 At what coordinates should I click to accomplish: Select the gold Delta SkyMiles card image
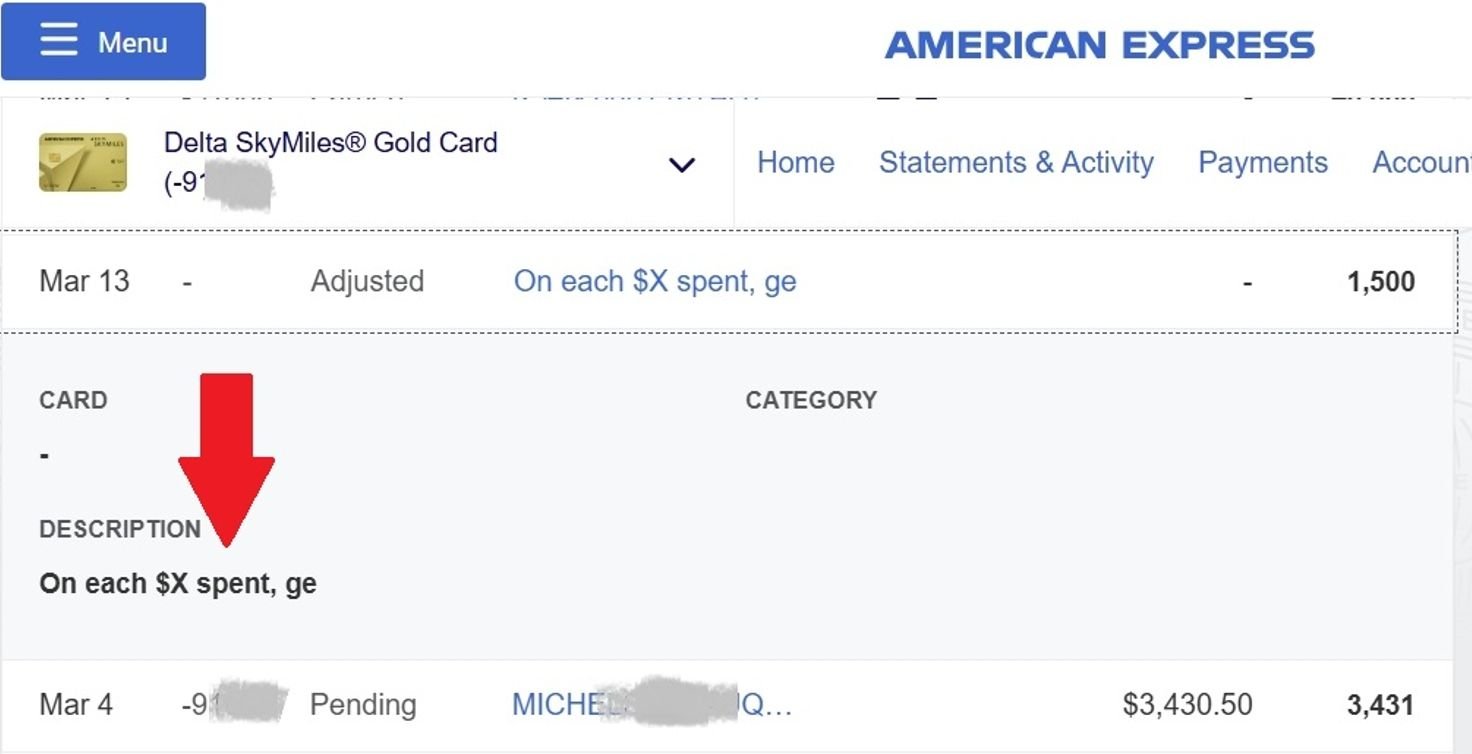(83, 162)
